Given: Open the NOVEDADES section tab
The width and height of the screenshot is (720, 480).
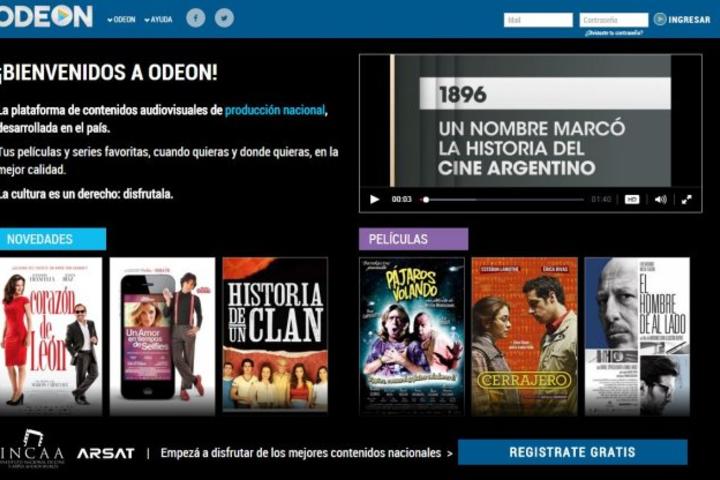Looking at the screenshot, I should 53,239.
